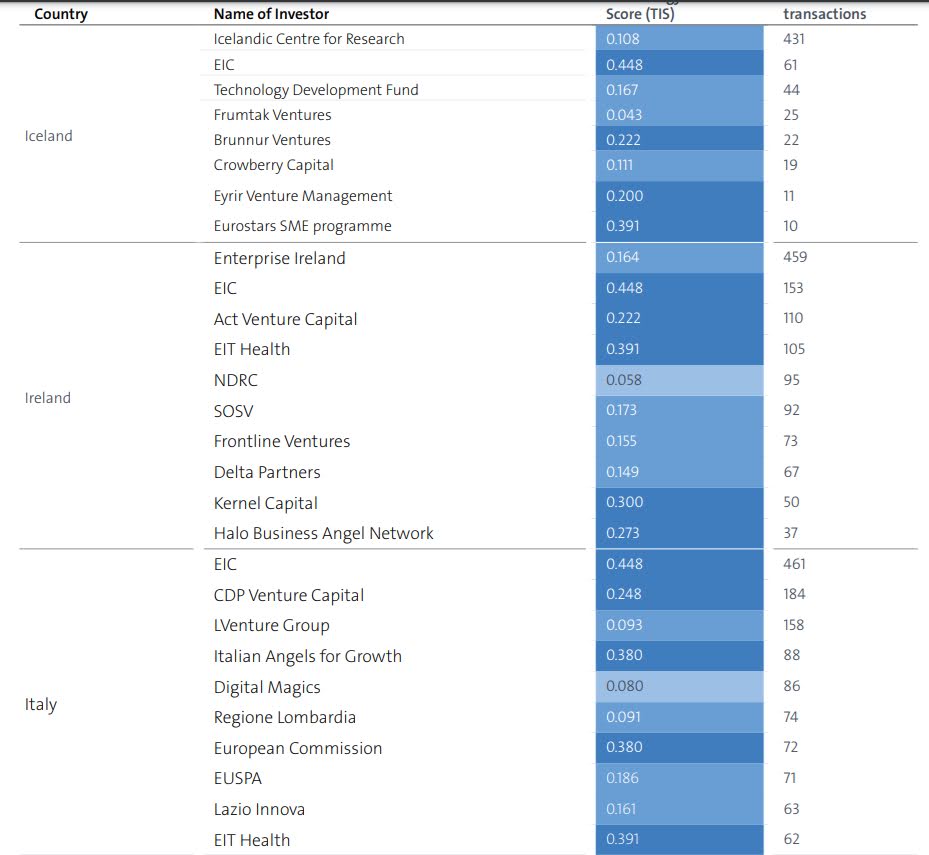The image size is (929, 855).
Task: Click the Ireland country label
Action: [48, 398]
